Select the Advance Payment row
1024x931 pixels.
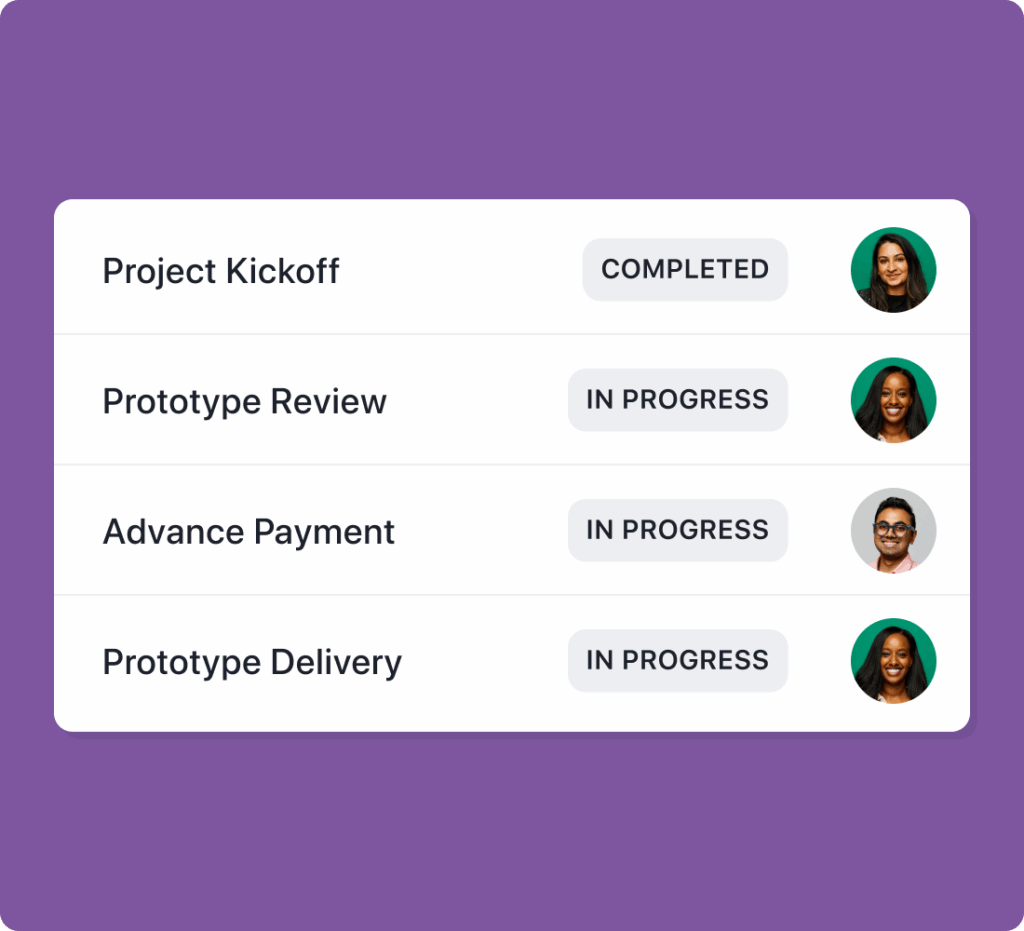(248, 531)
